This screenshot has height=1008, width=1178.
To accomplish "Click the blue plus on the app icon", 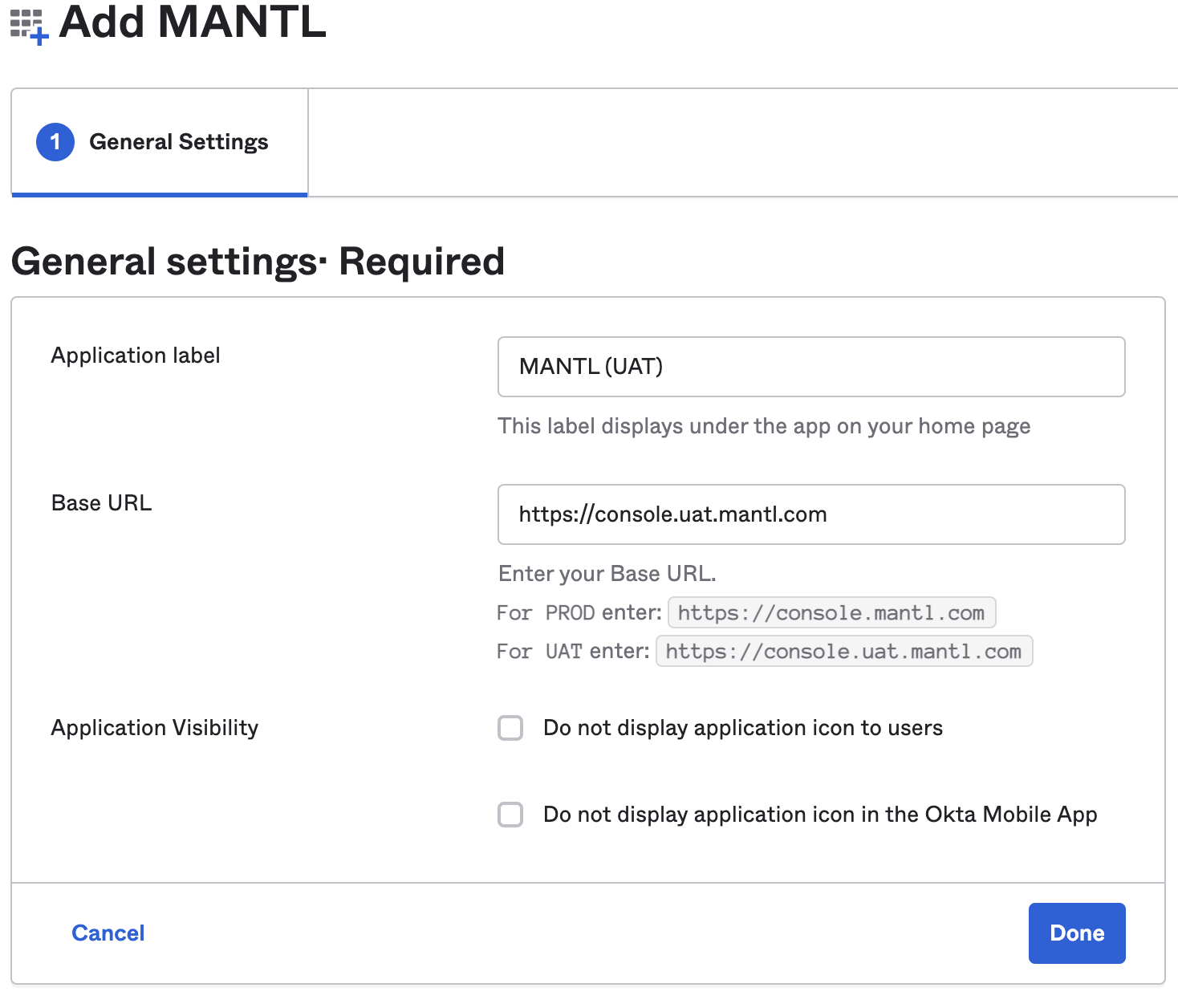I will [39, 38].
